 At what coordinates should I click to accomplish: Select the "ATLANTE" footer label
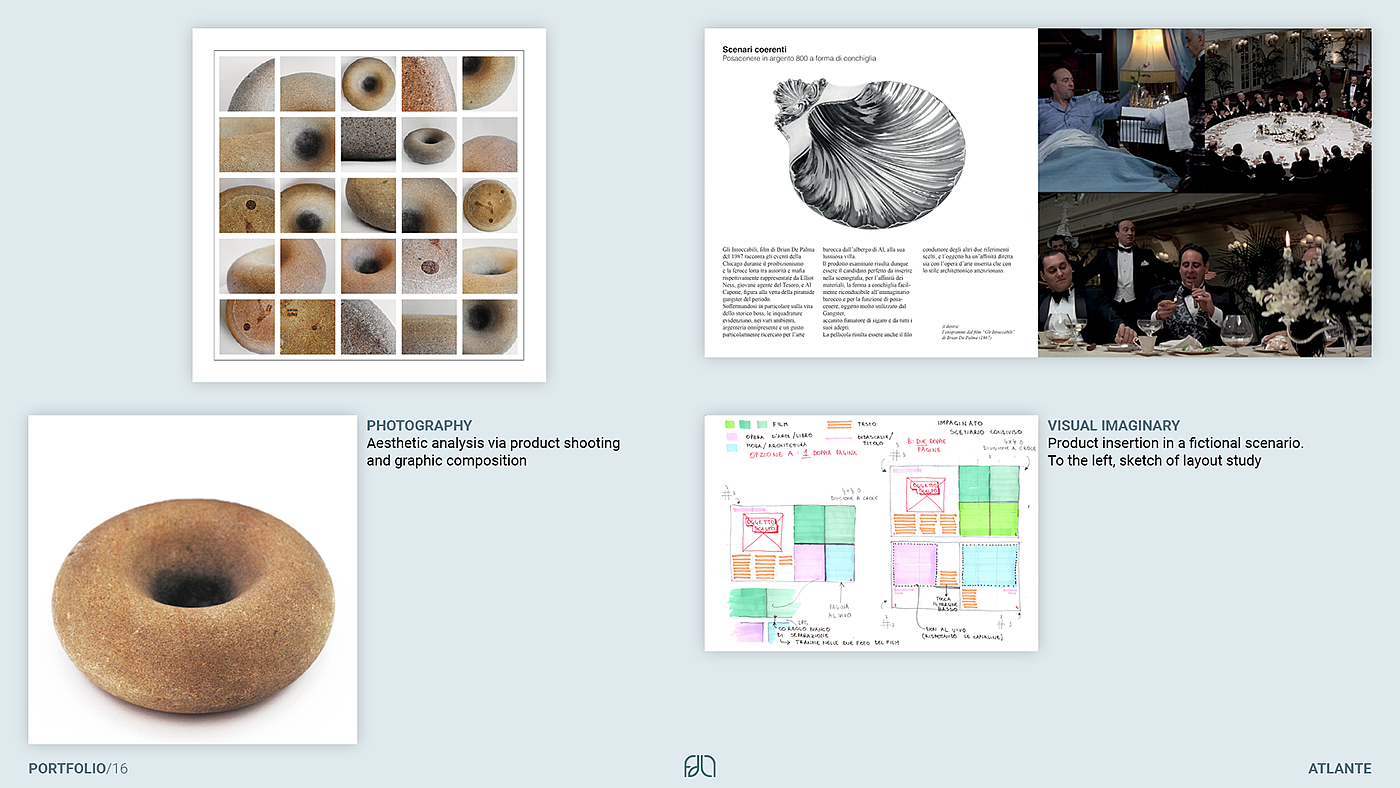point(1340,769)
